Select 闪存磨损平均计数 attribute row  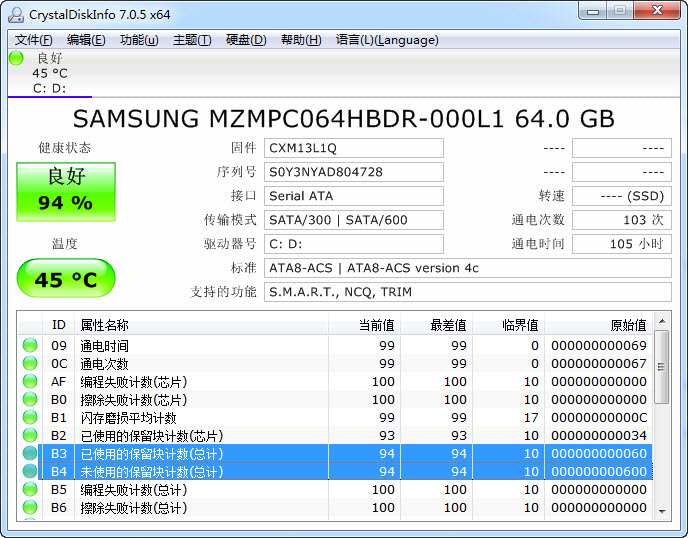(x=335, y=417)
